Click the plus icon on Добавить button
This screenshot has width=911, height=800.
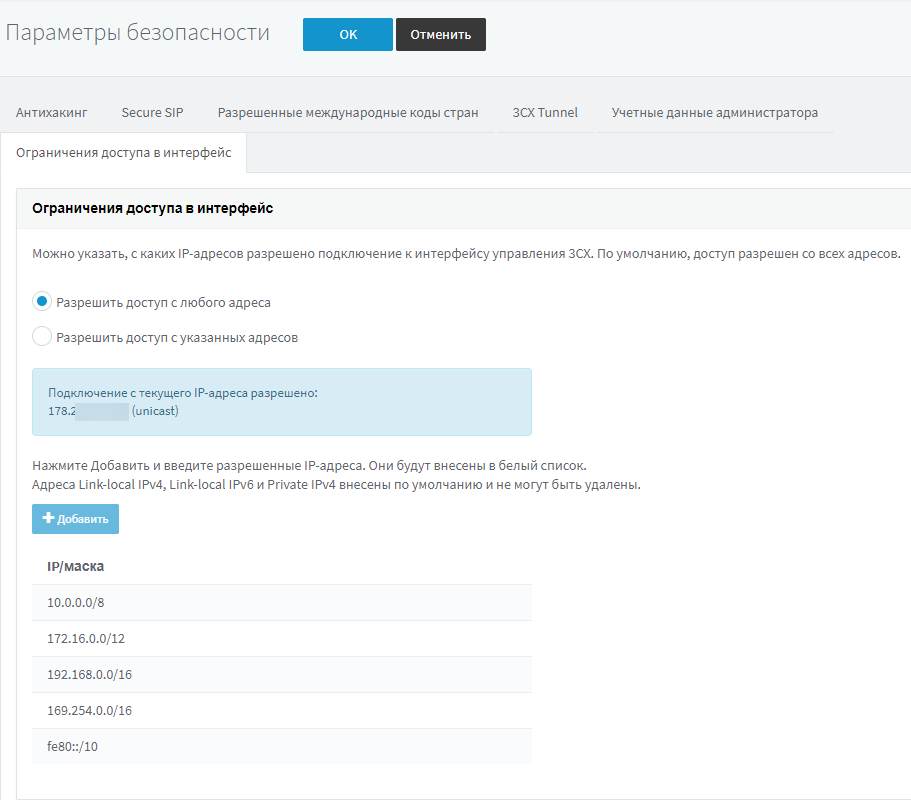click(x=48, y=519)
